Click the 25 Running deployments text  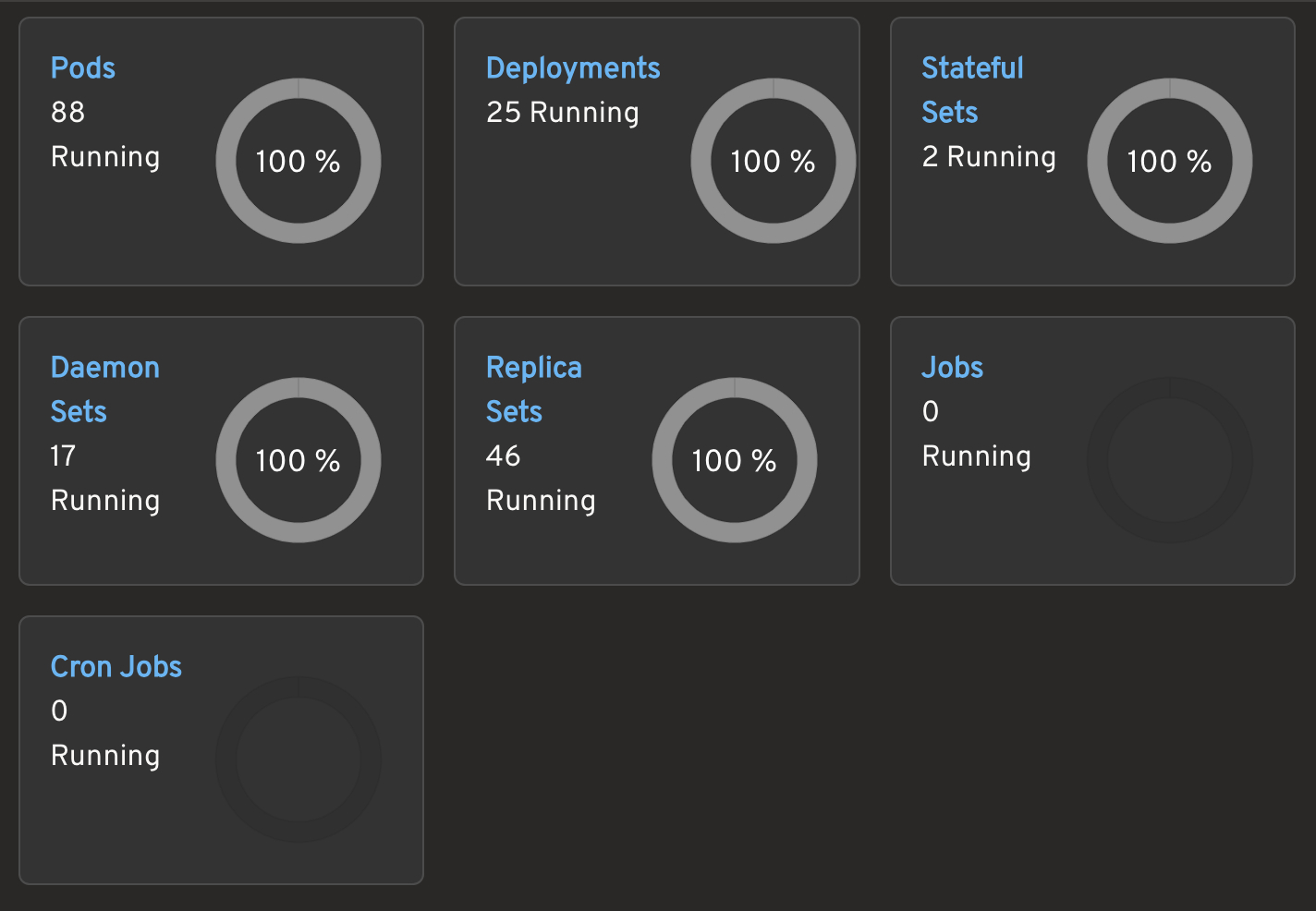pos(562,113)
